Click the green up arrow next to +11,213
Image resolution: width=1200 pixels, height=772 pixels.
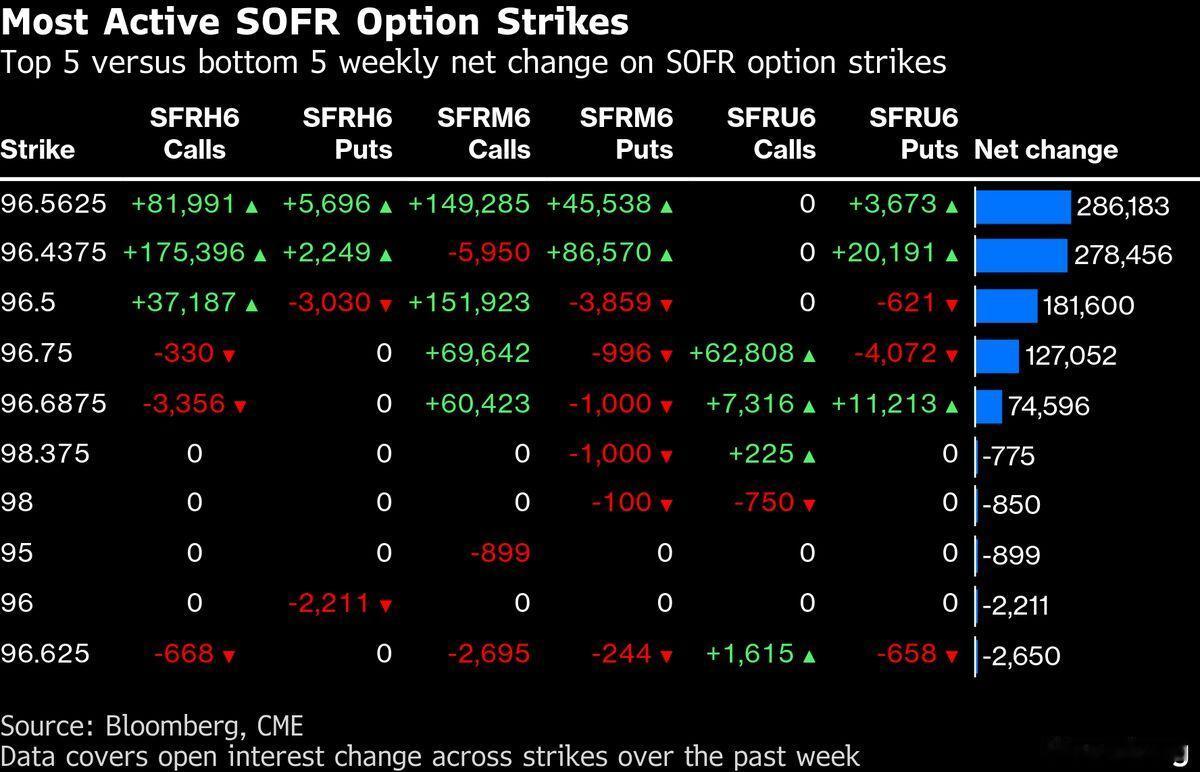click(x=952, y=405)
